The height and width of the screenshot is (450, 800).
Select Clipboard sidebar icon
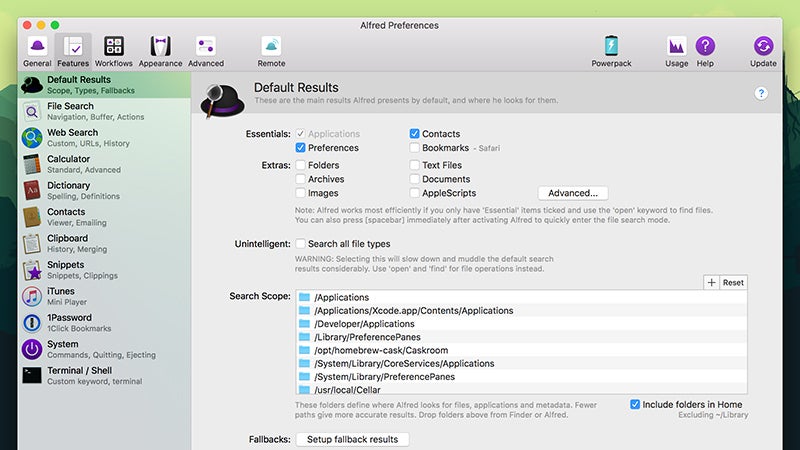(x=32, y=243)
